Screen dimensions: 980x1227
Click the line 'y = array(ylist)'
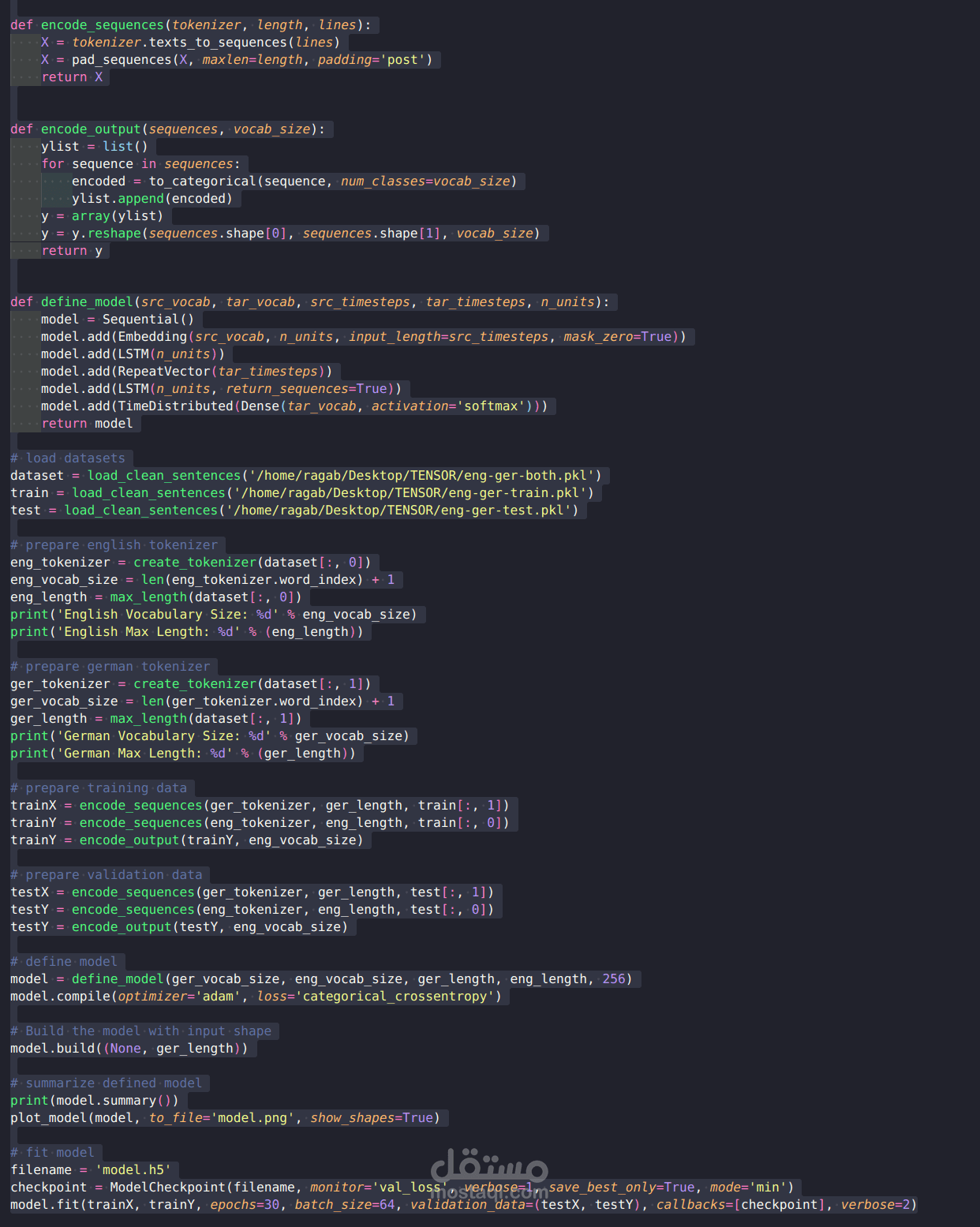[103, 216]
